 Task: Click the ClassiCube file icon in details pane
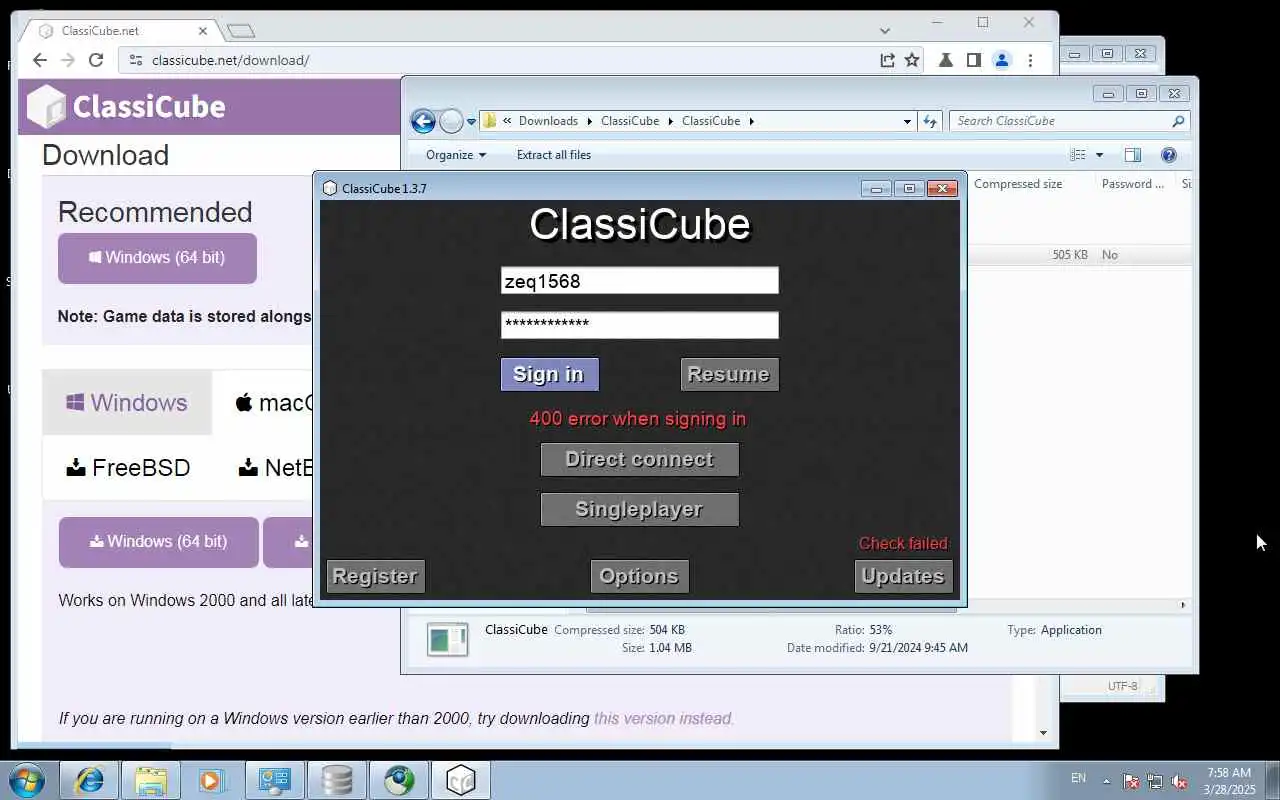[x=447, y=639]
